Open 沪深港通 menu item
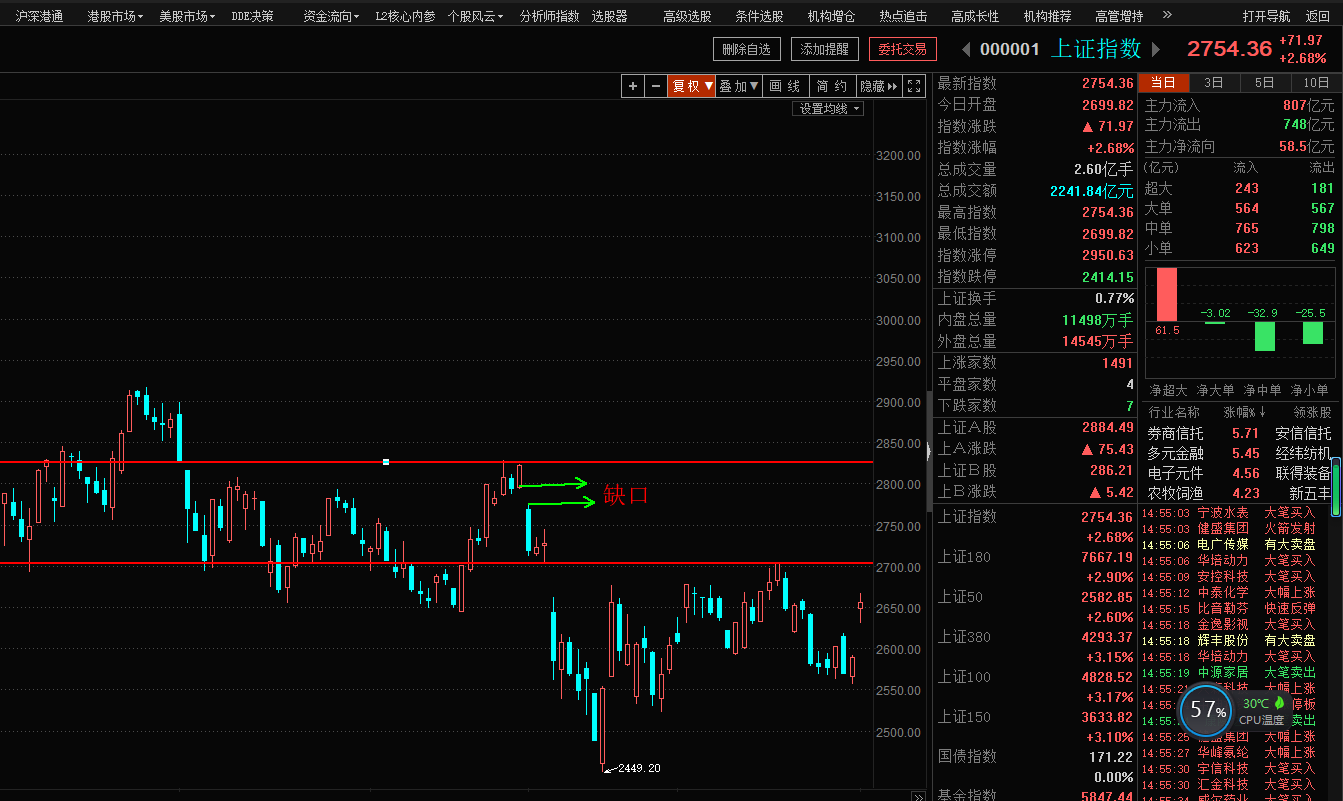 coord(39,16)
